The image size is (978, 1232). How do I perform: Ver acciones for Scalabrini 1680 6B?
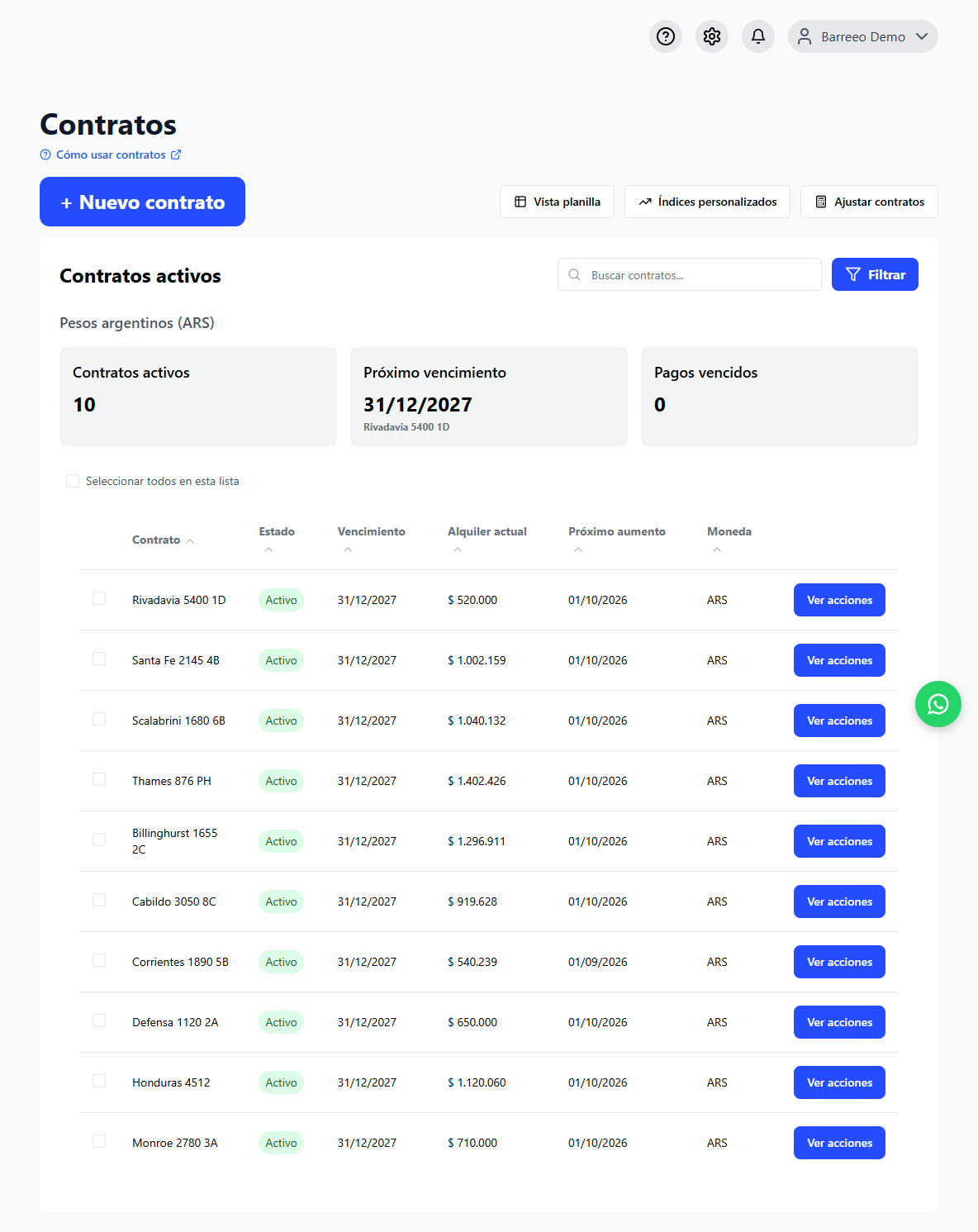point(839,721)
